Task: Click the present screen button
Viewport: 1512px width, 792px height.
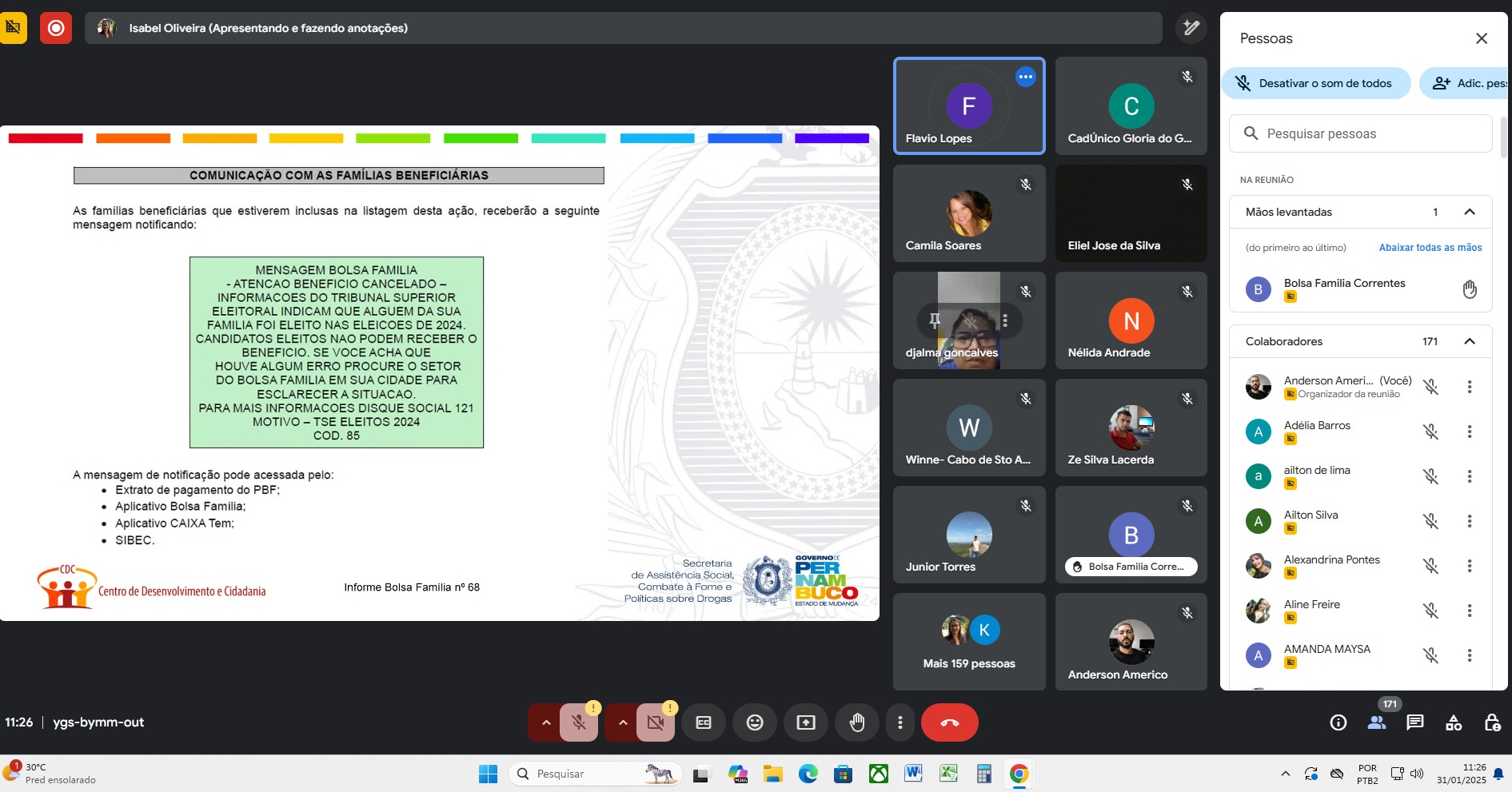Action: pyautogui.click(x=805, y=722)
